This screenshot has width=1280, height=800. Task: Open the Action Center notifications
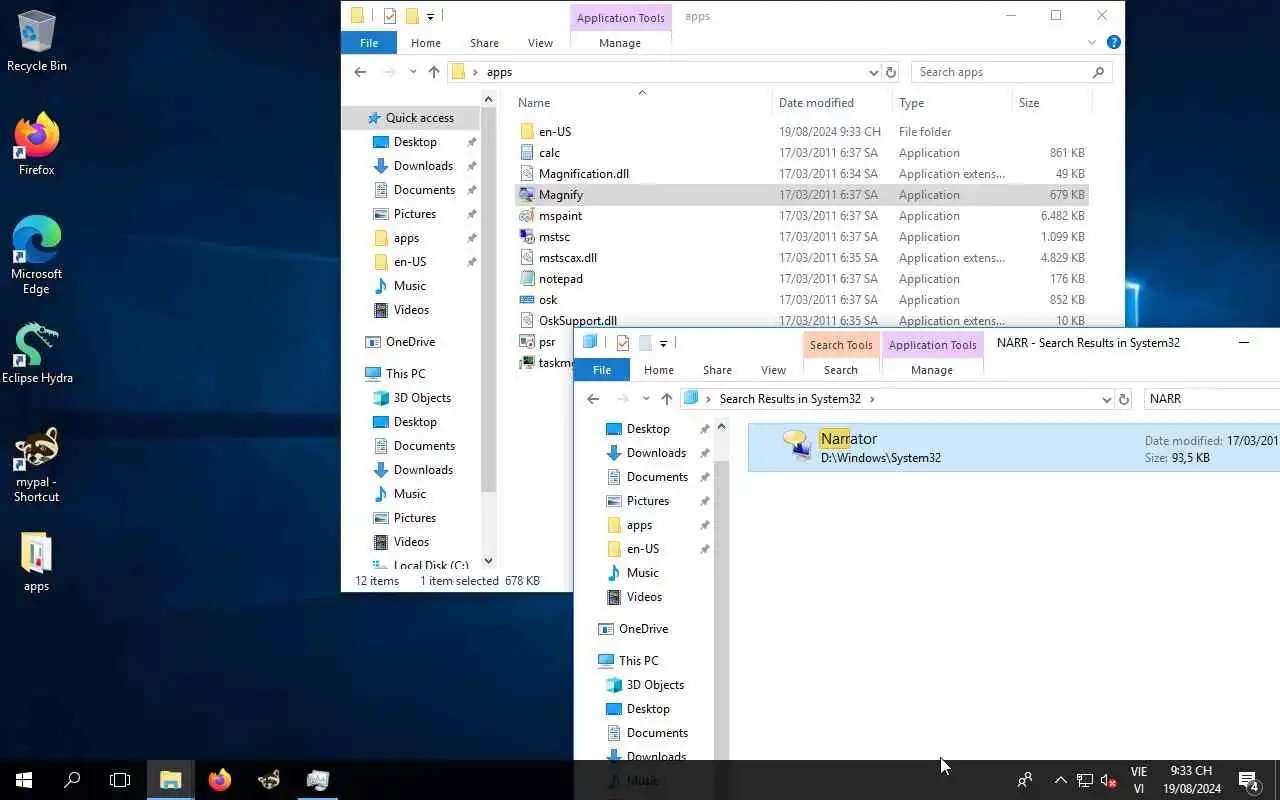(1249, 780)
